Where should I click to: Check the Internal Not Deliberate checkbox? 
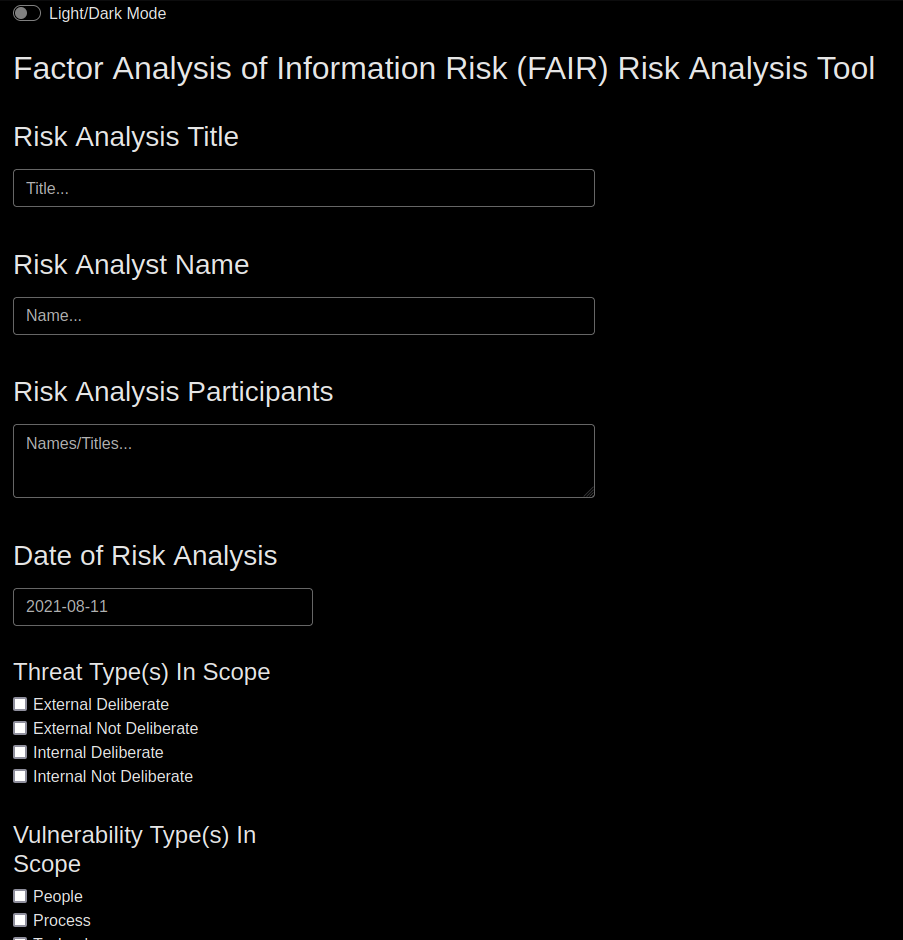20,776
